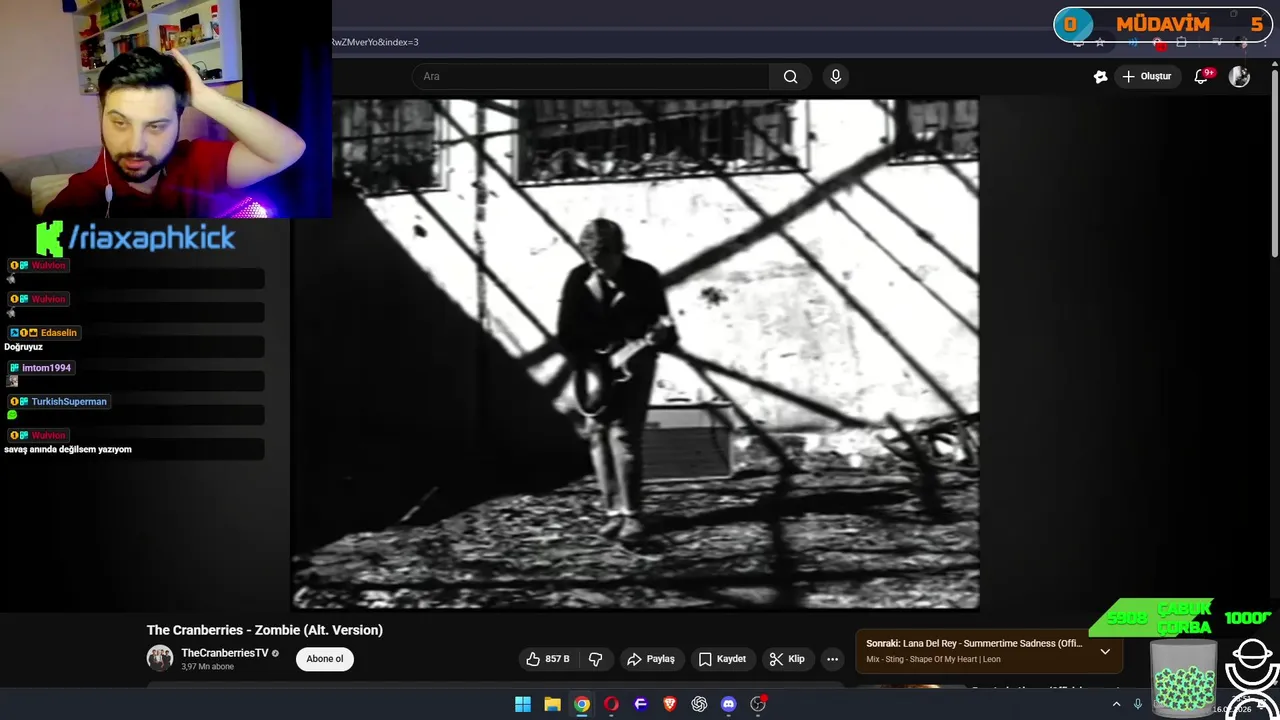Image resolution: width=1280 pixels, height=720 pixels.
Task: Create a clip using Klip button
Action: tap(787, 659)
